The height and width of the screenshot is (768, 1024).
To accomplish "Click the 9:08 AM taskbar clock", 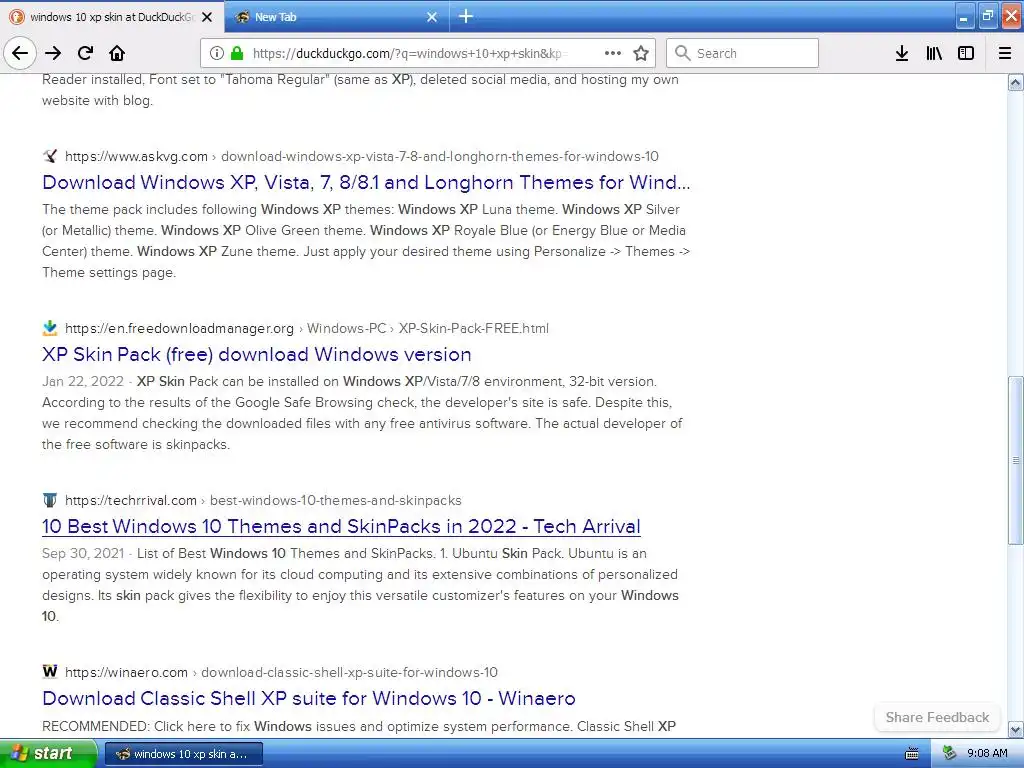I will click(x=987, y=754).
